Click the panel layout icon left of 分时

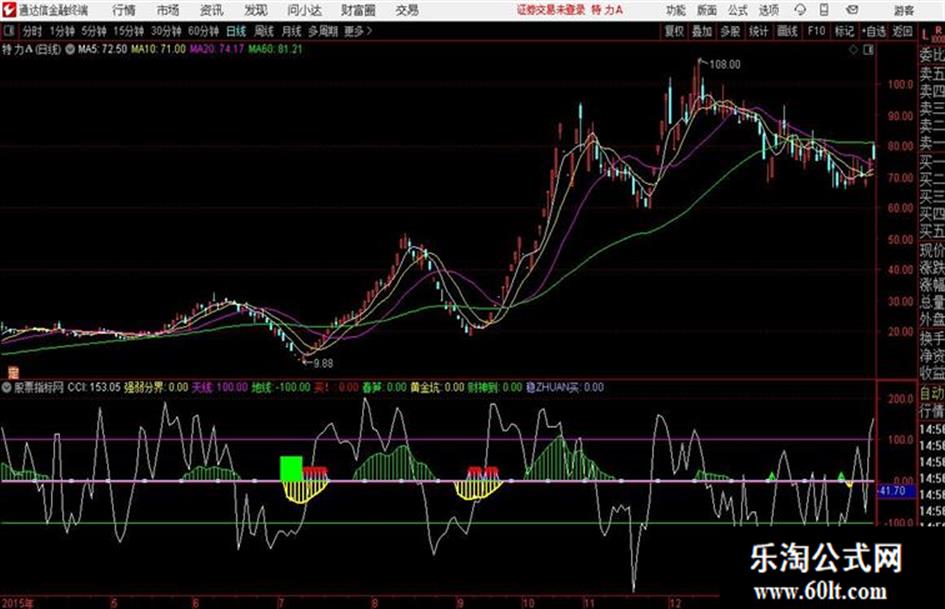coord(9,31)
